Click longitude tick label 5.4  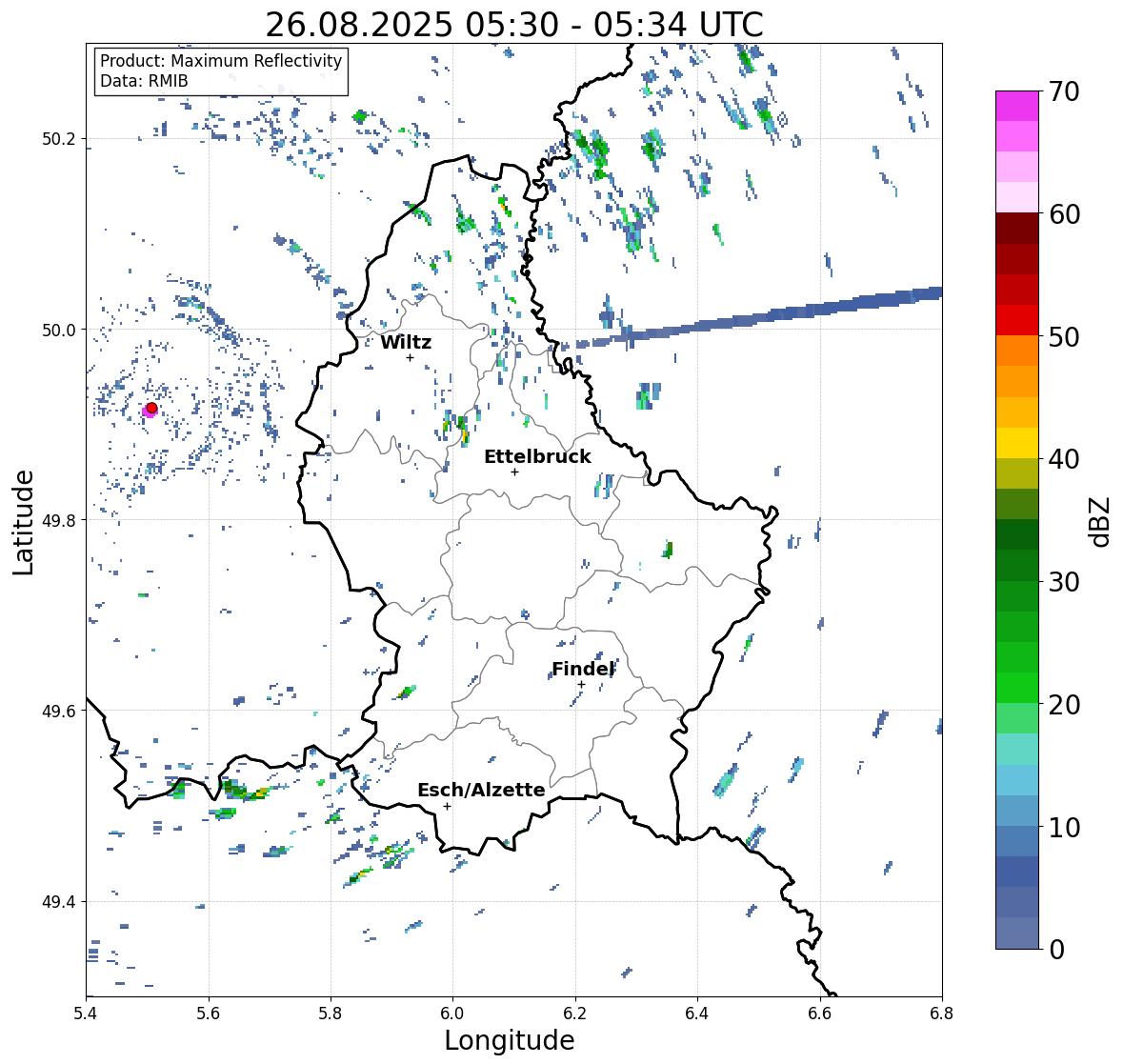tap(86, 1014)
